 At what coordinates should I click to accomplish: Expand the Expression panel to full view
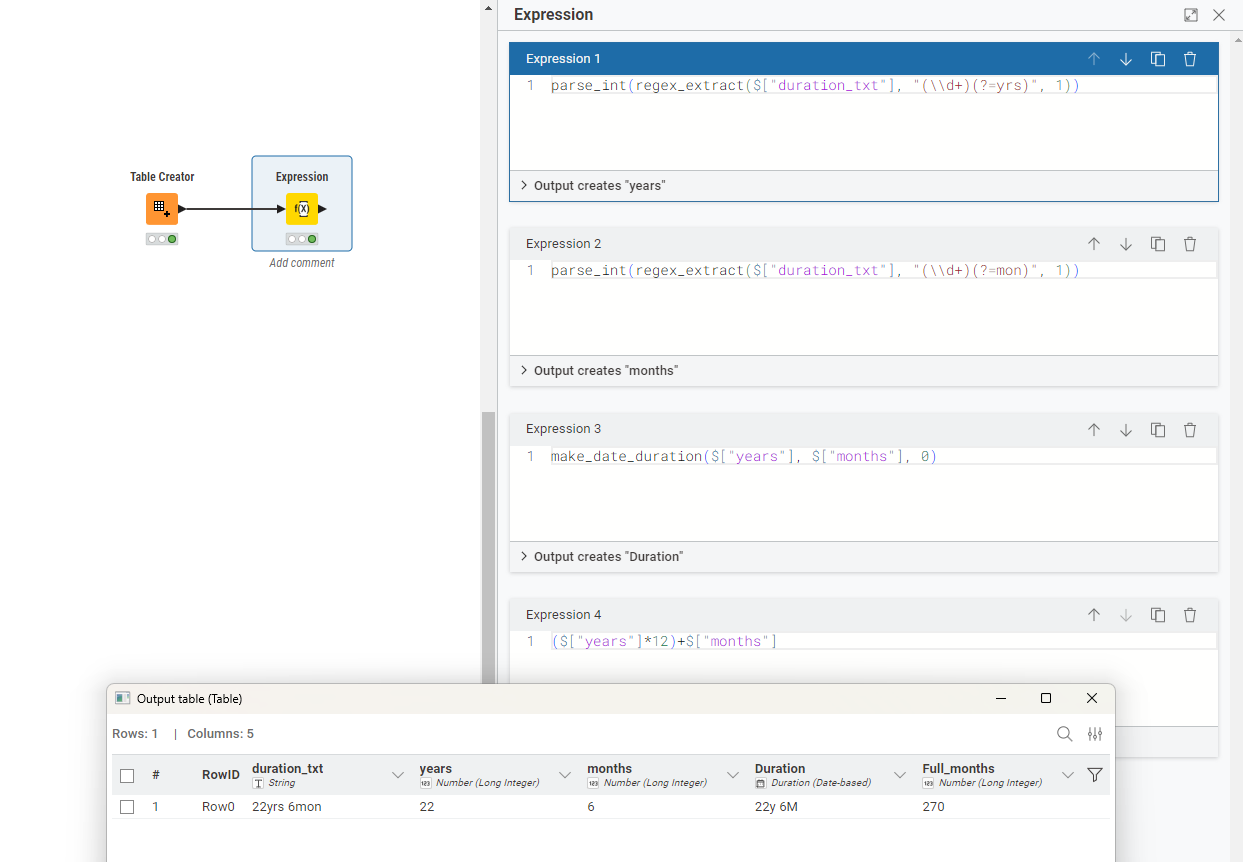pyautogui.click(x=1190, y=15)
